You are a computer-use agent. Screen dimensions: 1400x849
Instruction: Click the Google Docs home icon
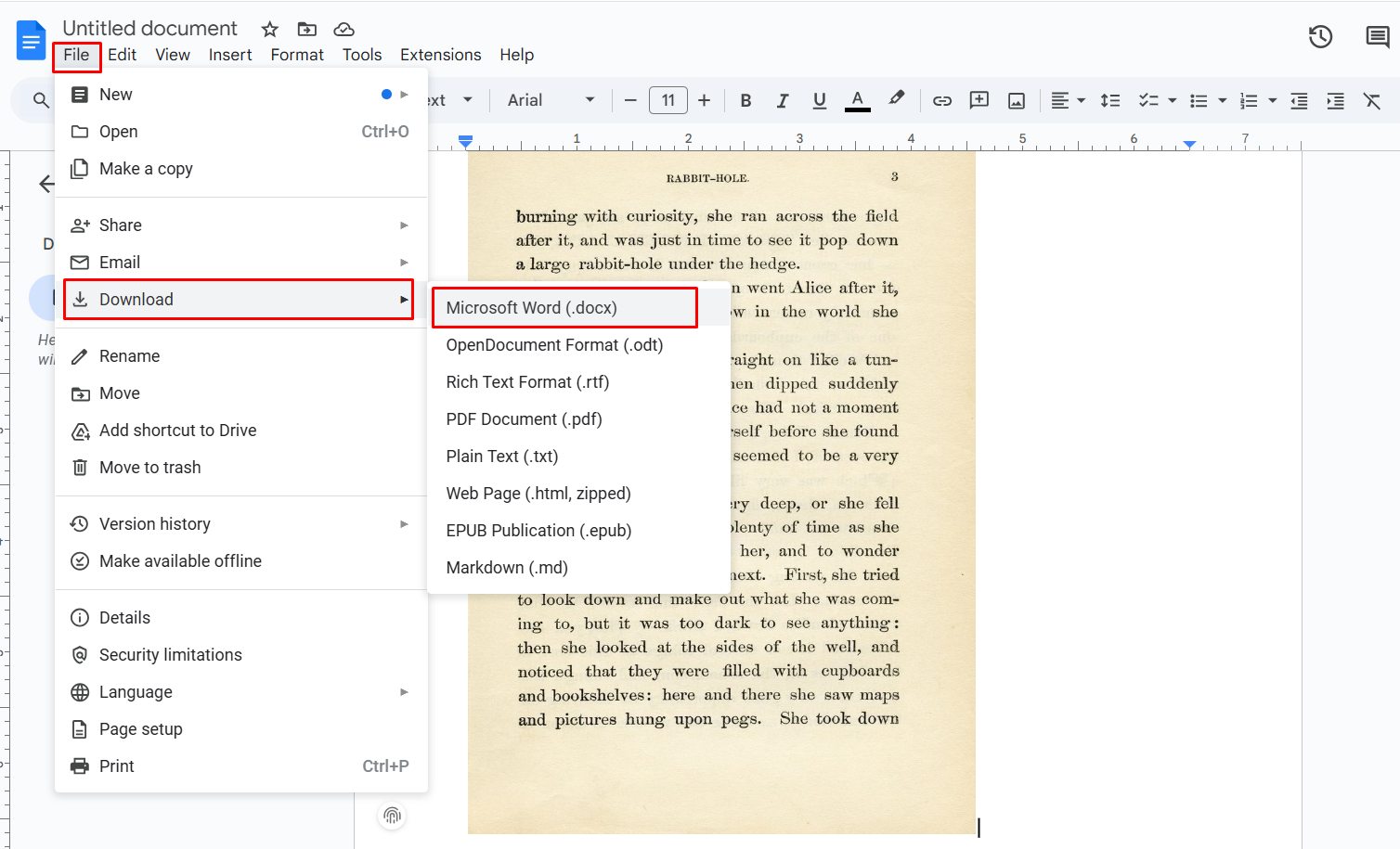click(x=31, y=41)
